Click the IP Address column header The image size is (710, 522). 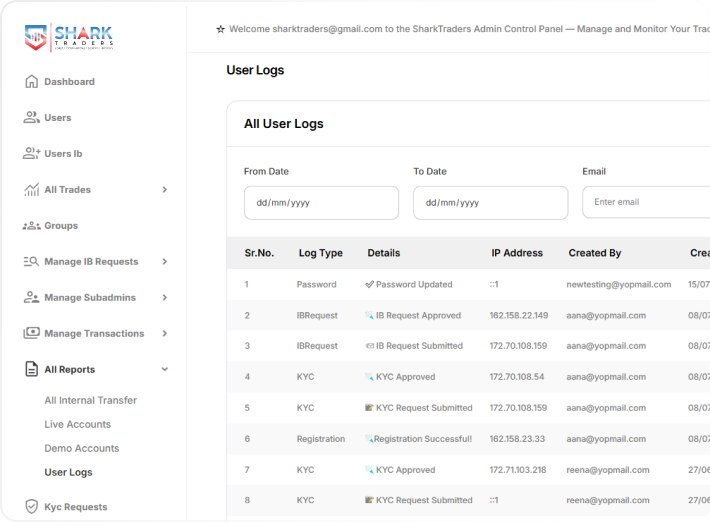[517, 253]
